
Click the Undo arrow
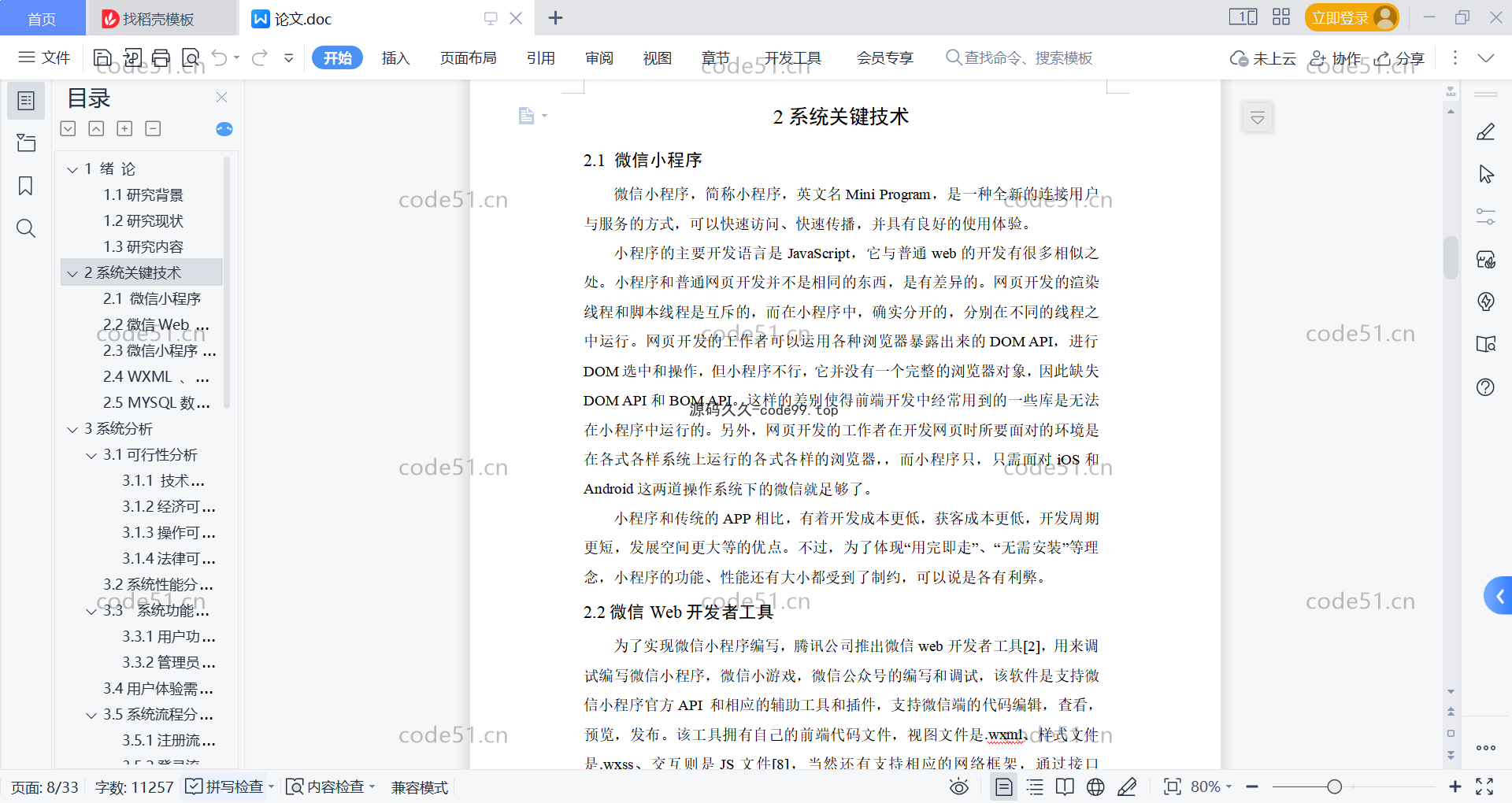220,57
